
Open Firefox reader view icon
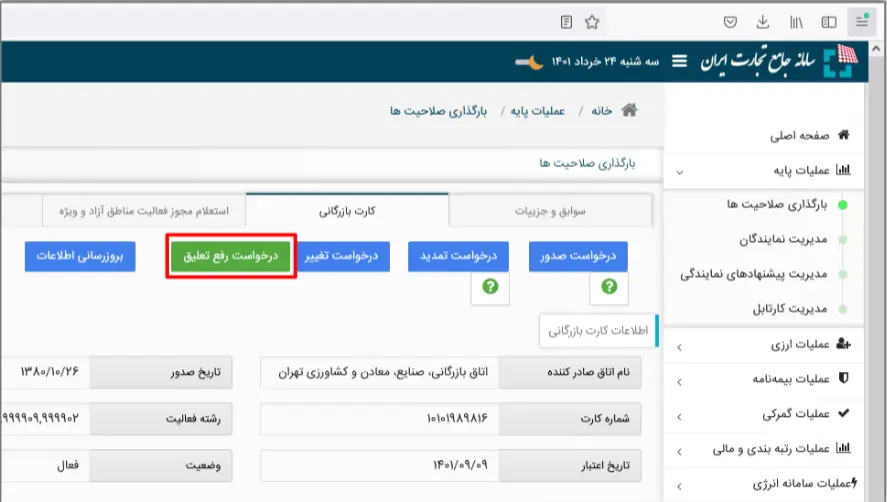pos(566,22)
